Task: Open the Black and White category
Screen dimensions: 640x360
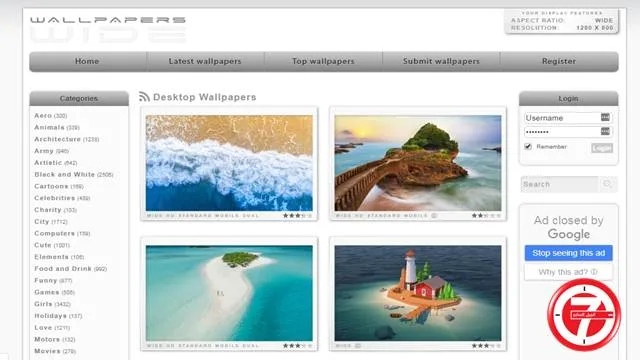Action: [x=73, y=174]
